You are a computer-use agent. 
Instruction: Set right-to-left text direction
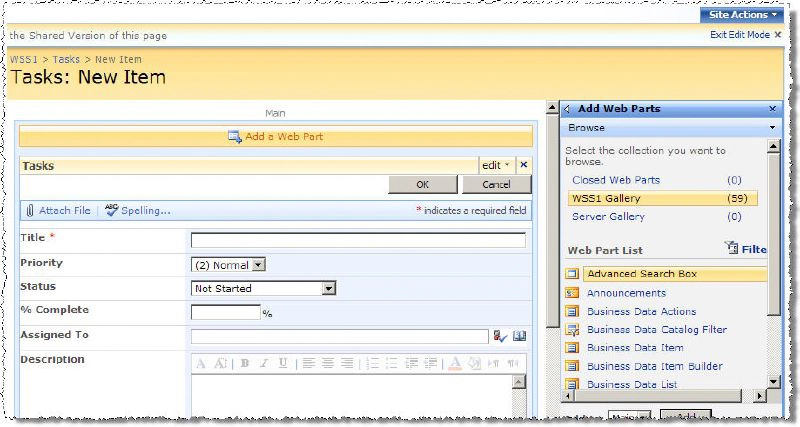coord(513,364)
